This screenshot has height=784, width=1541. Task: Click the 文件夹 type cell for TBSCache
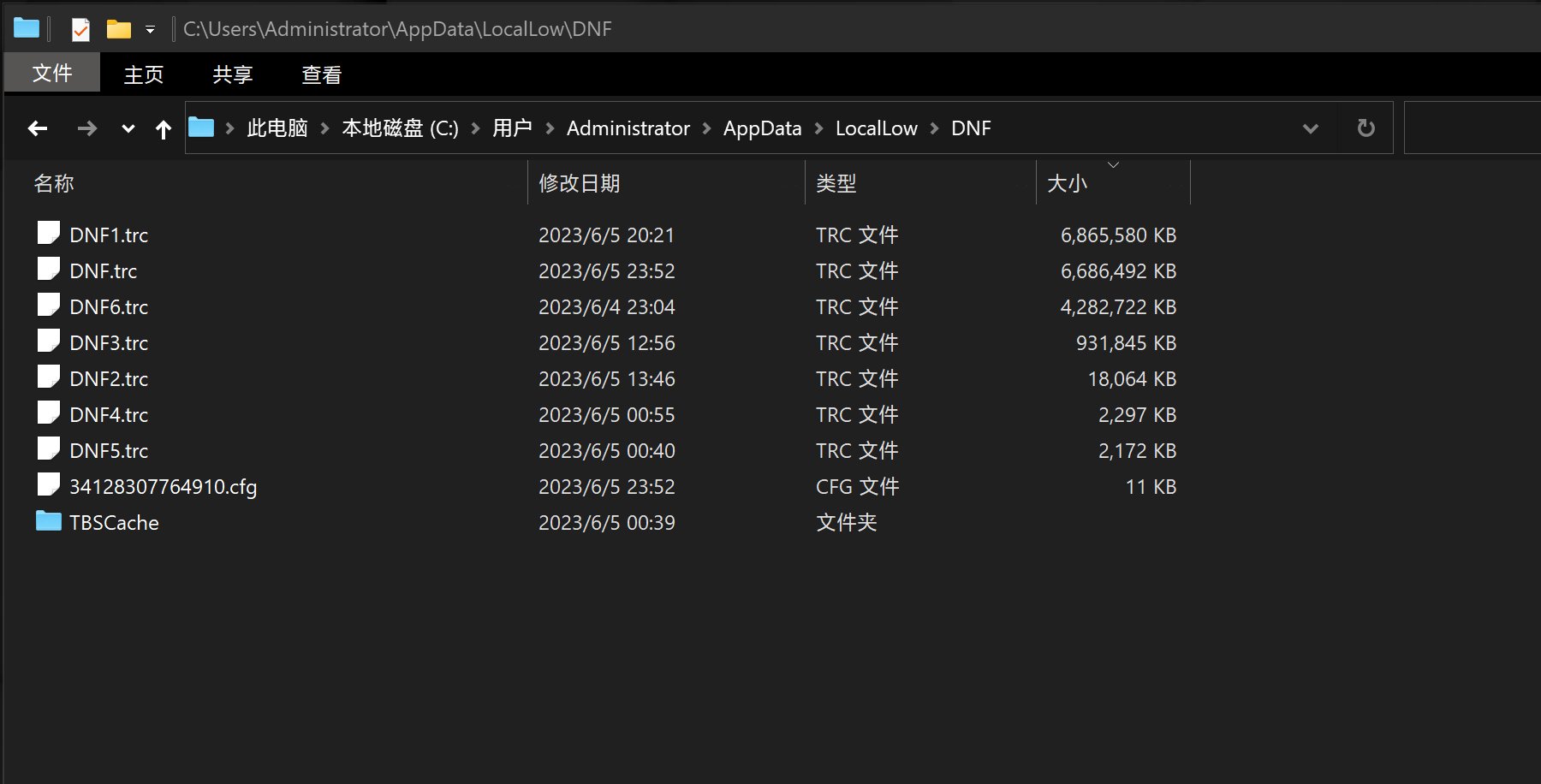point(846,523)
